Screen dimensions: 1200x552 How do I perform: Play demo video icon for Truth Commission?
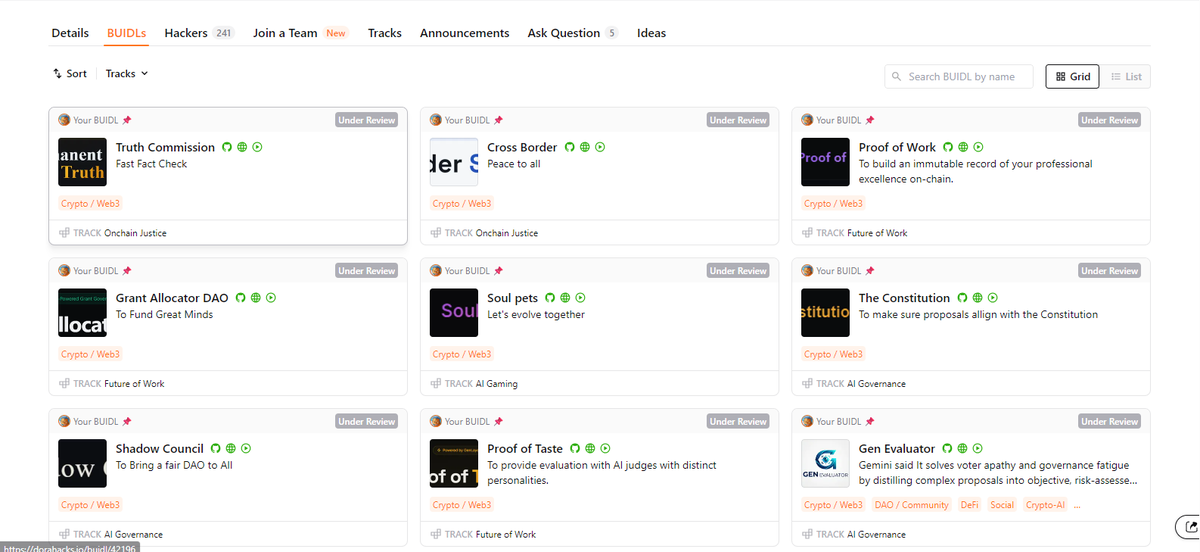(258, 147)
